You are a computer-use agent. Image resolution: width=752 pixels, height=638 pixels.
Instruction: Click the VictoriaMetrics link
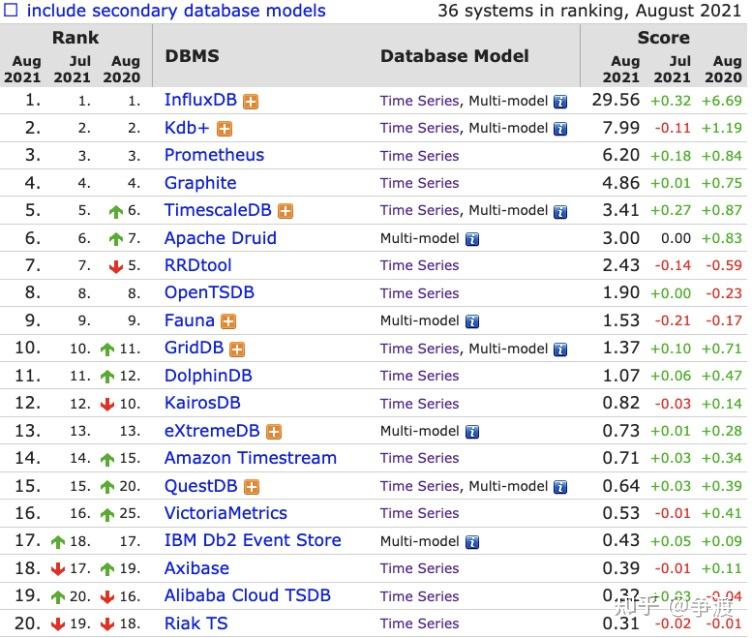[225, 513]
